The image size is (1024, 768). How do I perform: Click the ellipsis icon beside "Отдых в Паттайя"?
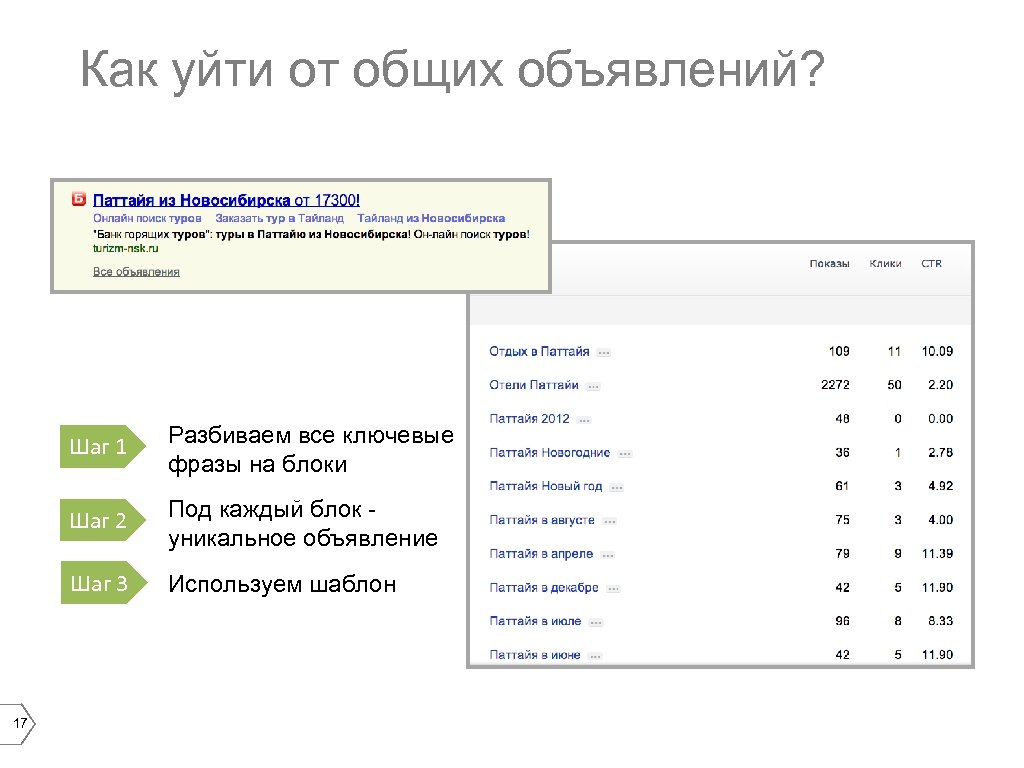coord(604,351)
